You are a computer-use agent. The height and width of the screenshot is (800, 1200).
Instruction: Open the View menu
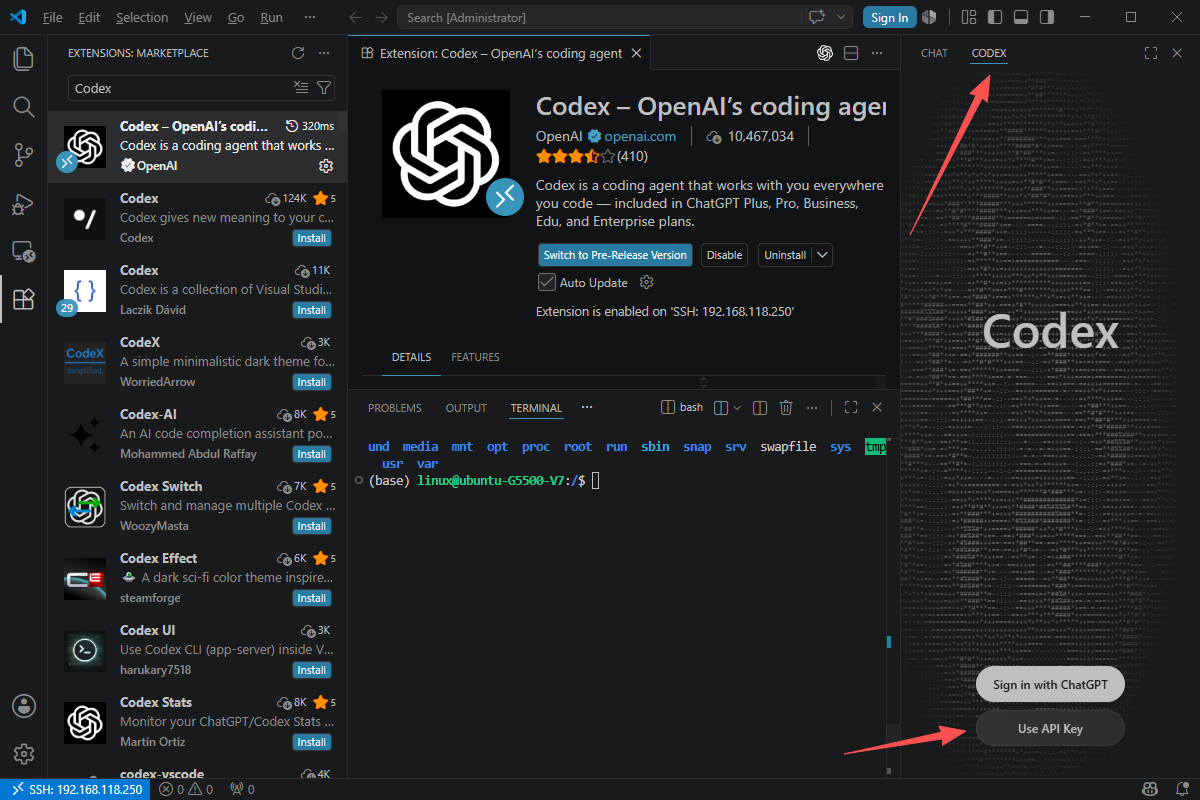pos(198,17)
